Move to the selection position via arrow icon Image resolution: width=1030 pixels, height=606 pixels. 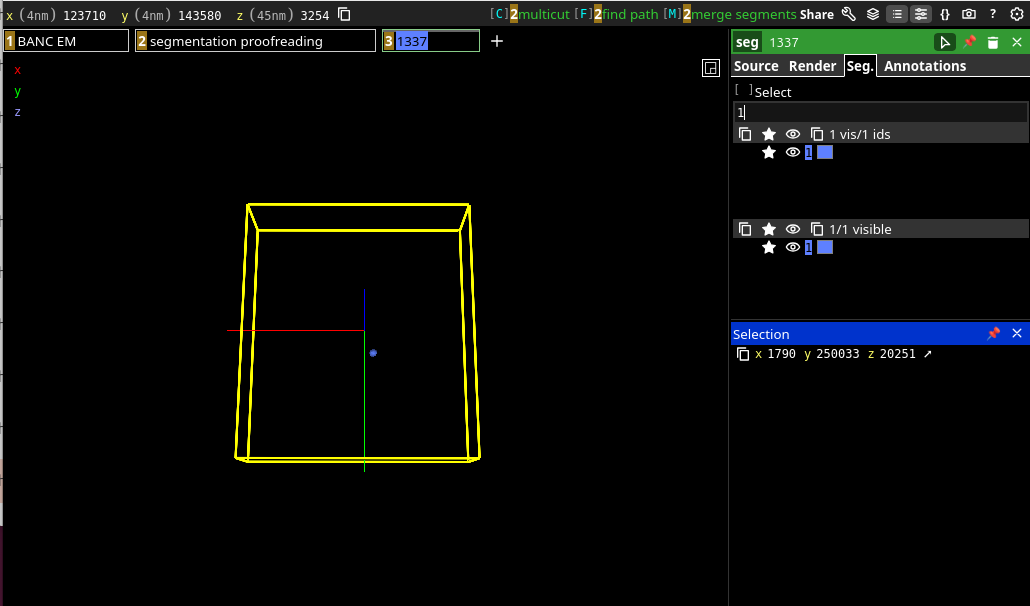point(928,354)
